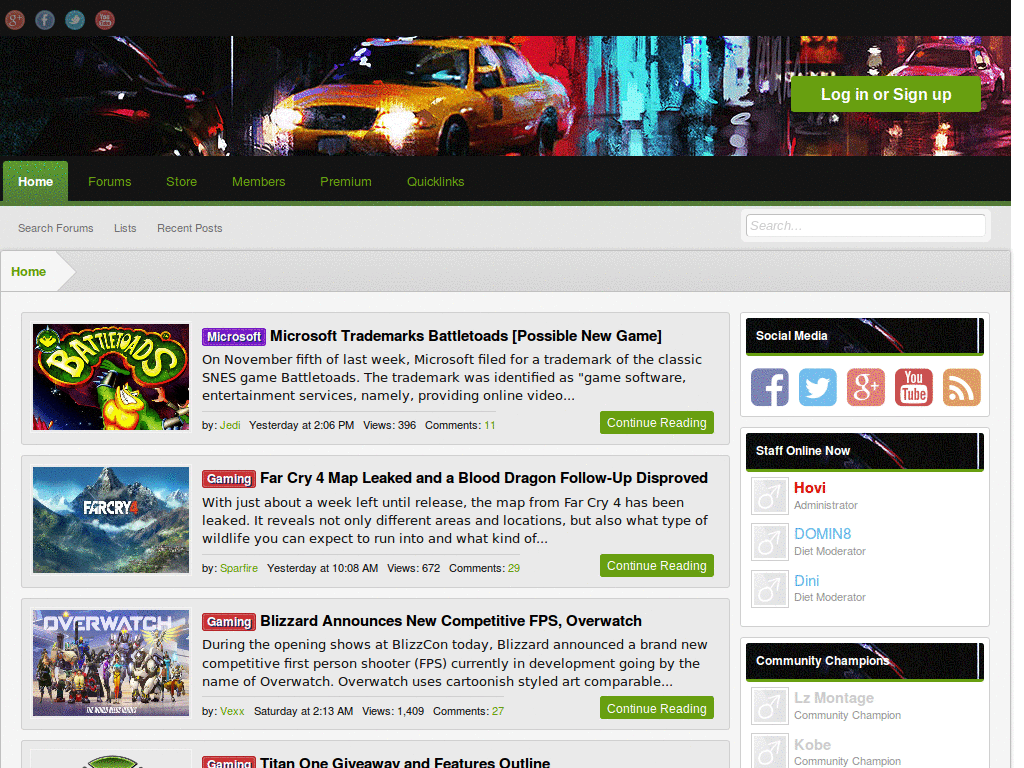Click the Community Champions header
Image resolution: width=1024 pixels, height=768 pixels.
[865, 661]
